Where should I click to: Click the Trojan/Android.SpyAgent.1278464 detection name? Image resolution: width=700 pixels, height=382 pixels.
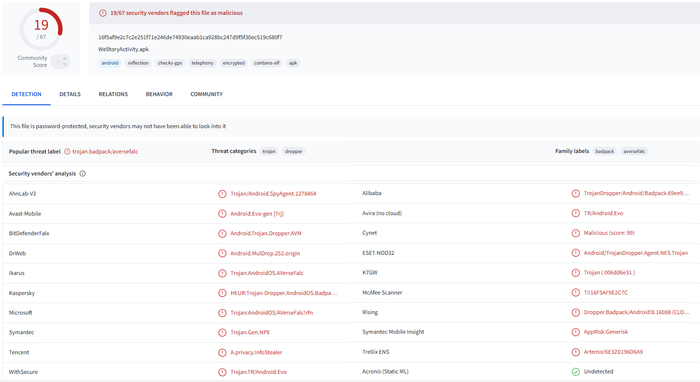(x=273, y=194)
